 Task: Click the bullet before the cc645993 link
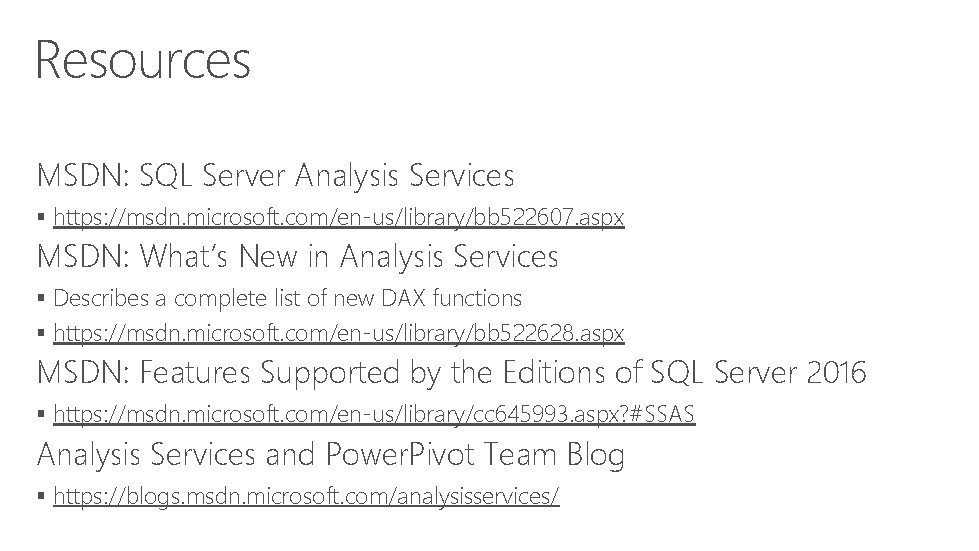click(41, 414)
